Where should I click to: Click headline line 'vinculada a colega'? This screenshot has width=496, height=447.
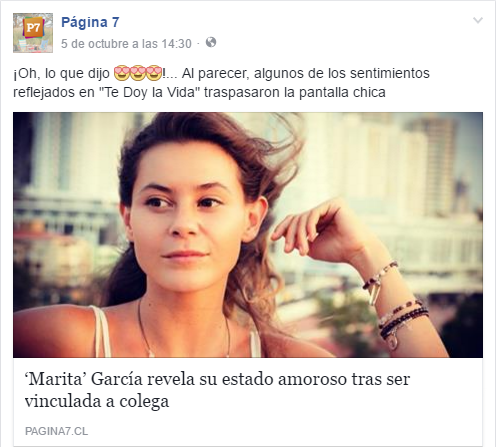coord(97,401)
